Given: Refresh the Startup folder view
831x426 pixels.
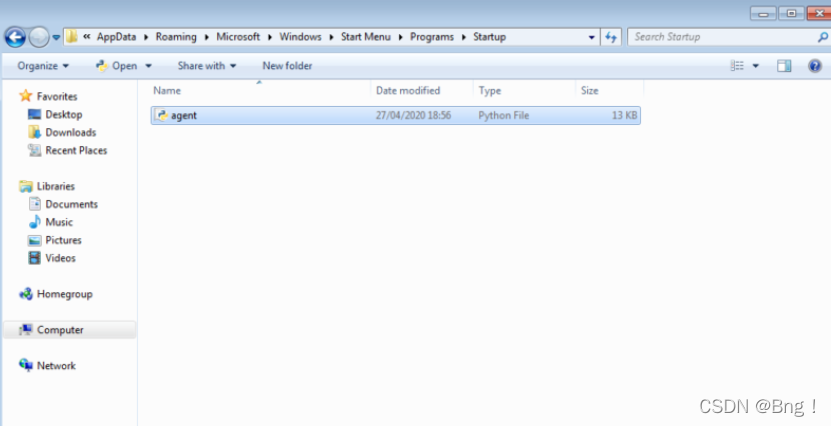Looking at the screenshot, I should 611,37.
